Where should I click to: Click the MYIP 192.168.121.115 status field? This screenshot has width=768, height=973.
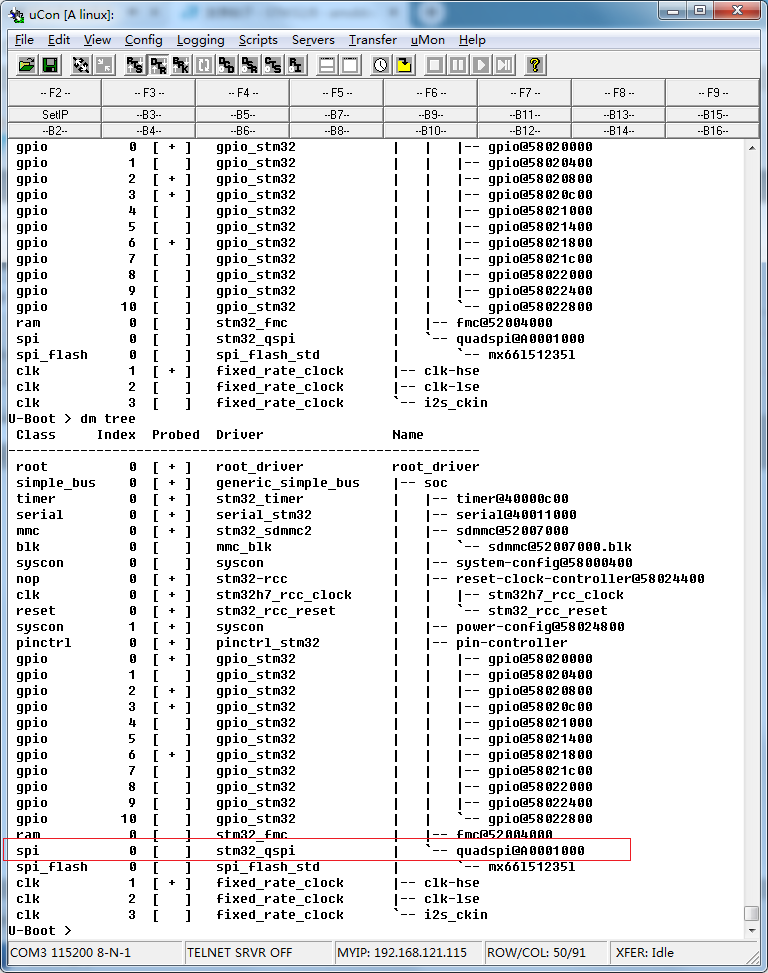pyautogui.click(x=409, y=953)
